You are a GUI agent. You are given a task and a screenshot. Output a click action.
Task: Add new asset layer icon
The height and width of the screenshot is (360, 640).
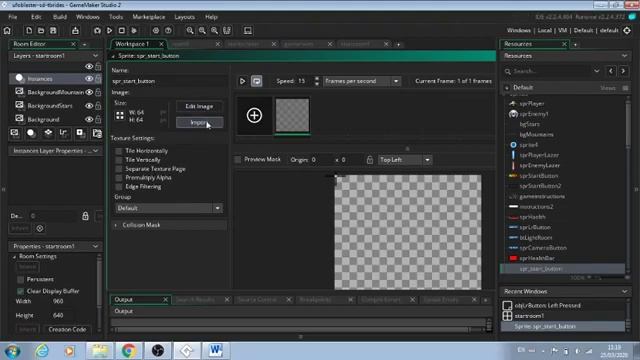(80, 133)
